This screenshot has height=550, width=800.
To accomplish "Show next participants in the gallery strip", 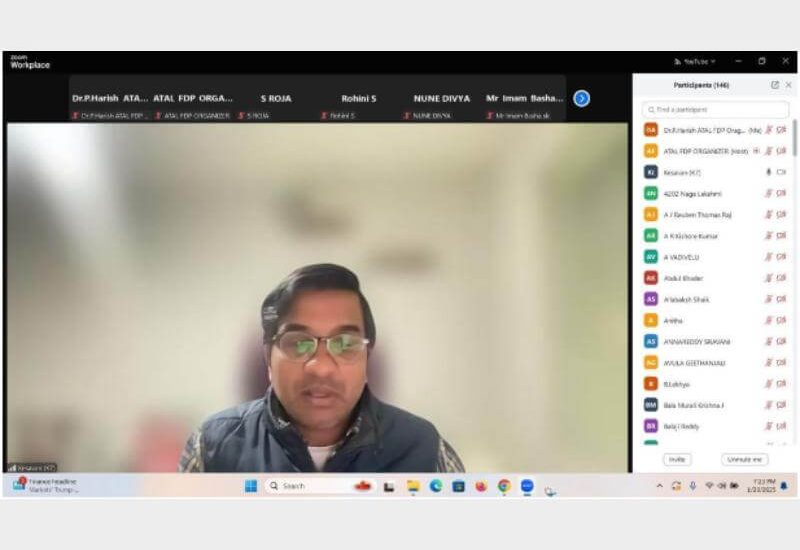I will [x=581, y=98].
